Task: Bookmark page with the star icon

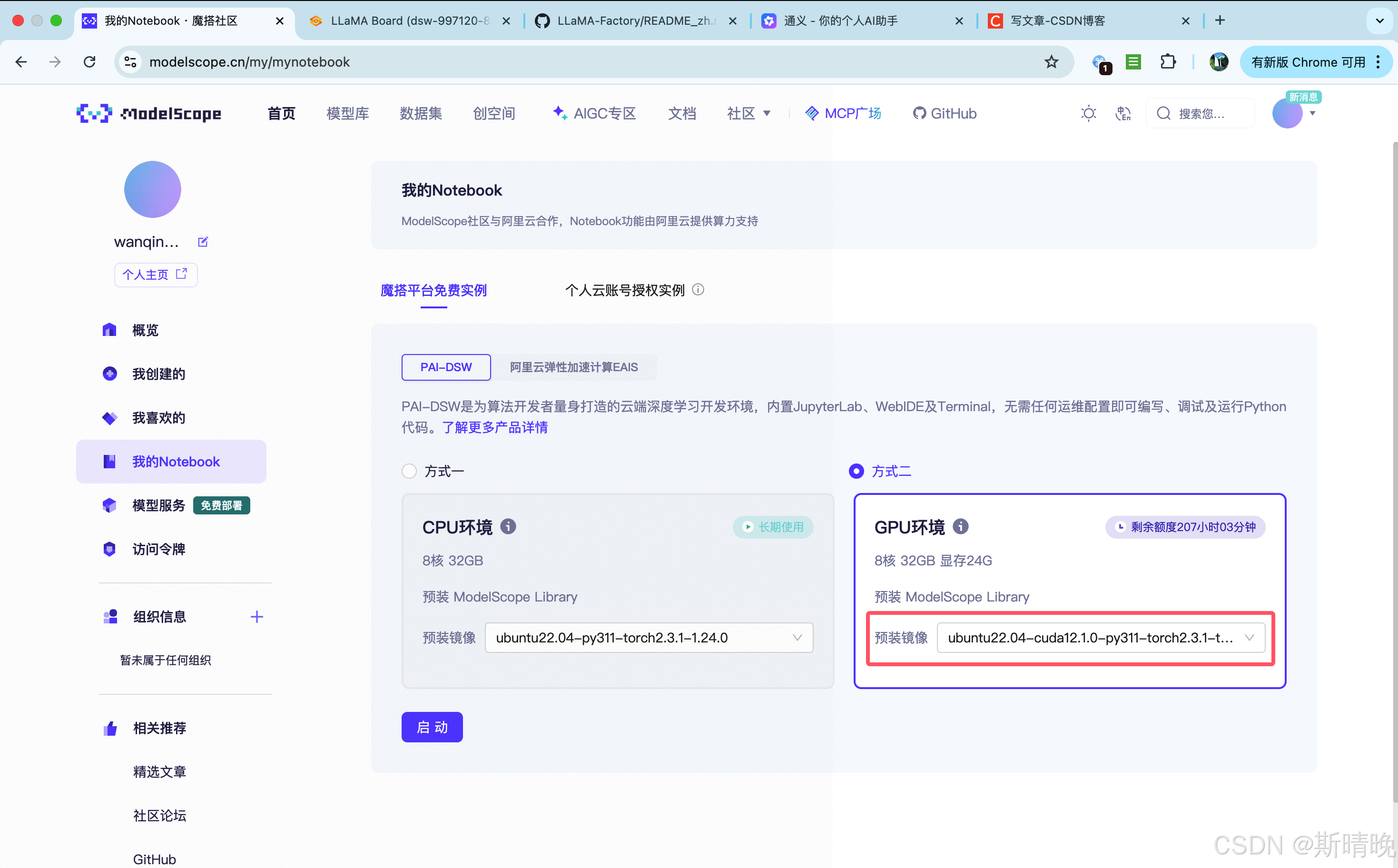Action: [1051, 61]
